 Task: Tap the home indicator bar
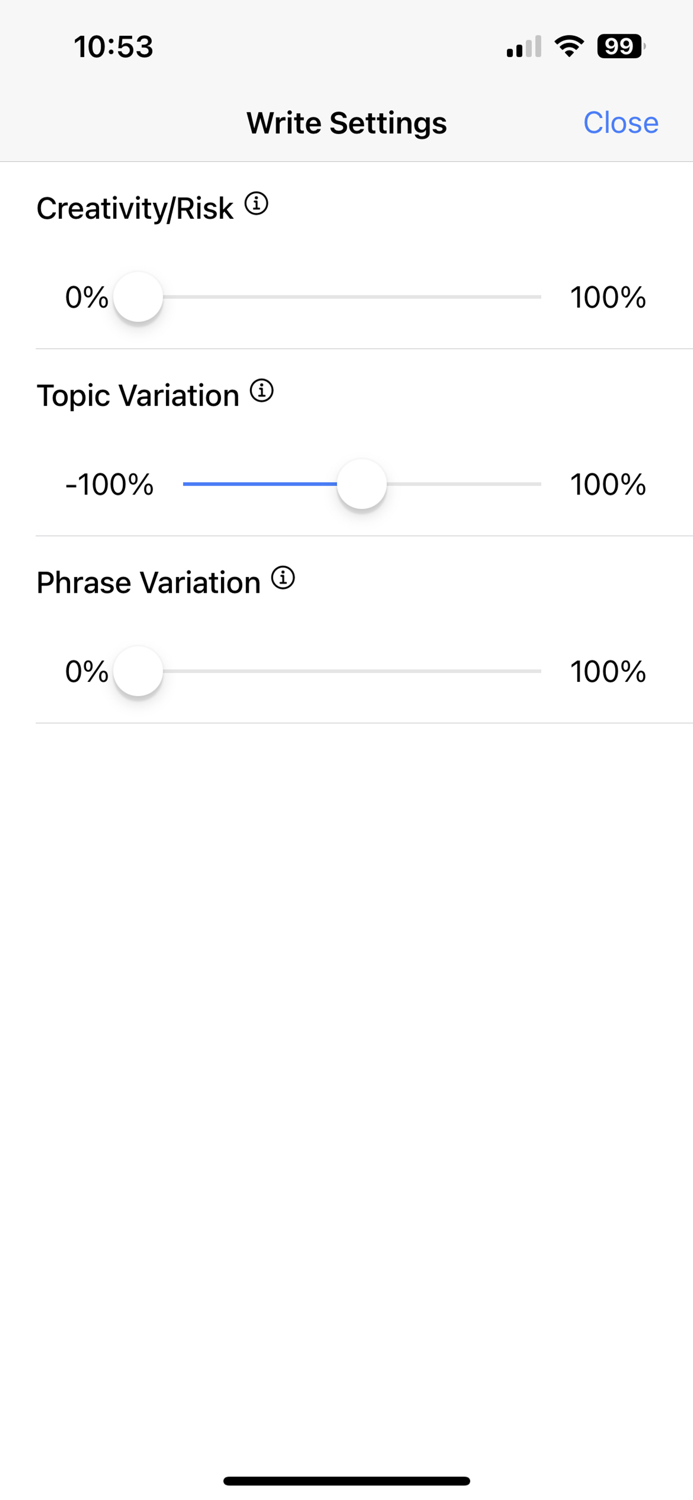click(x=346, y=1481)
